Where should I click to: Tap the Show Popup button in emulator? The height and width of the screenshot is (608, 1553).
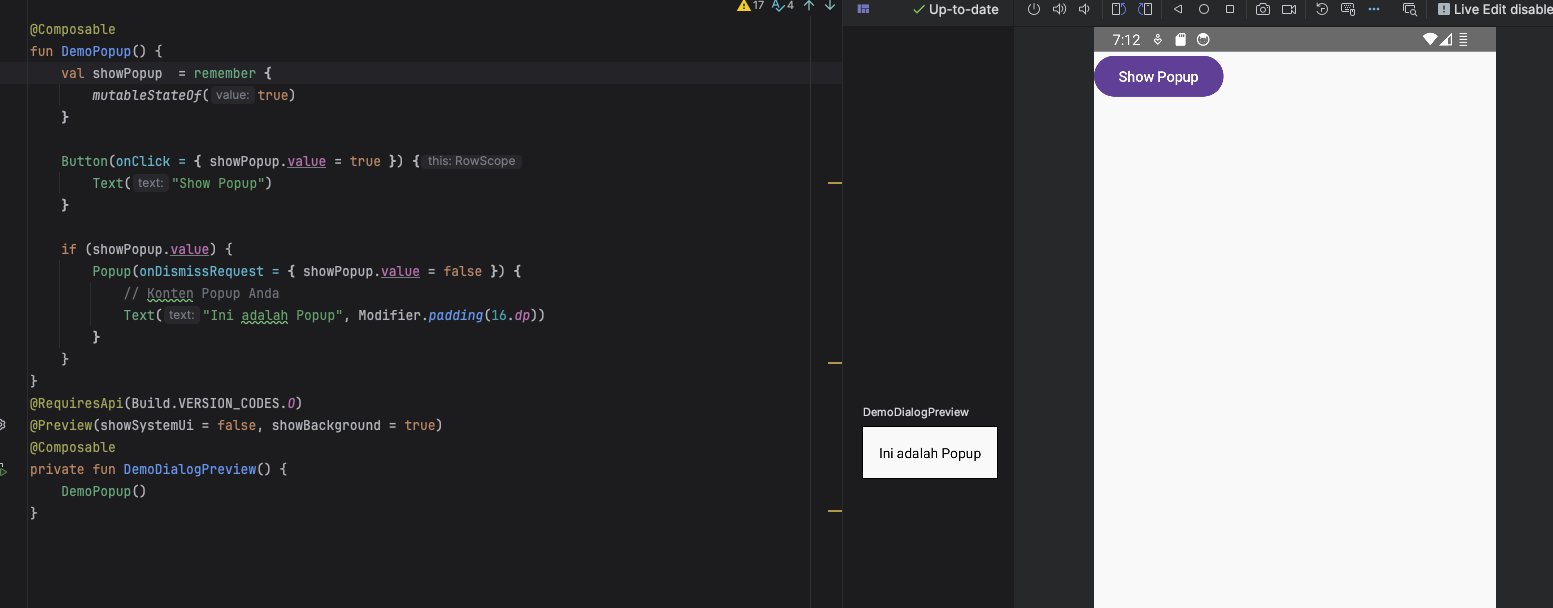[1158, 77]
